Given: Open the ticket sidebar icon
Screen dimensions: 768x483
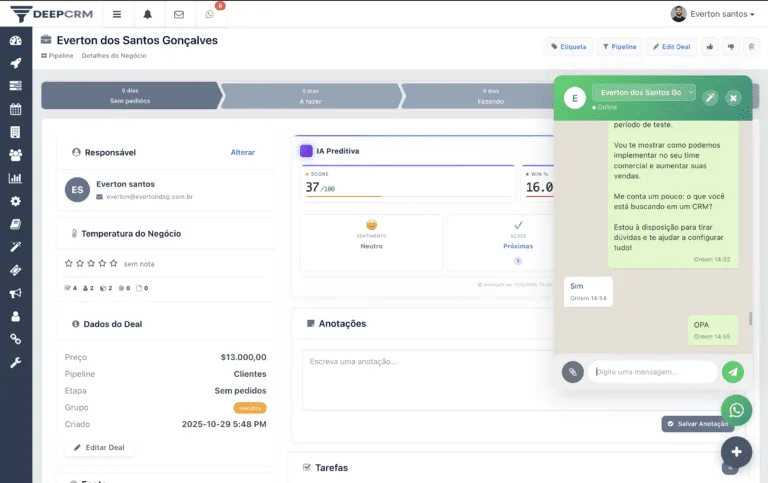Looking at the screenshot, I should coord(16,270).
